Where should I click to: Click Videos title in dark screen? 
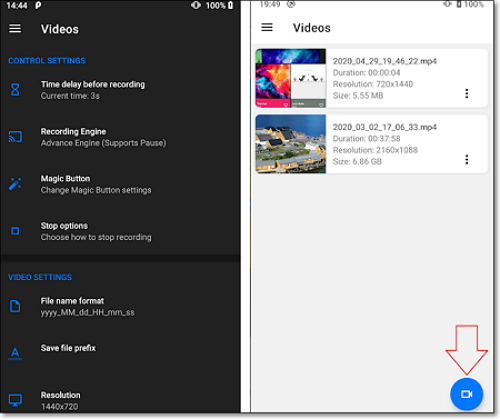[x=60, y=29]
